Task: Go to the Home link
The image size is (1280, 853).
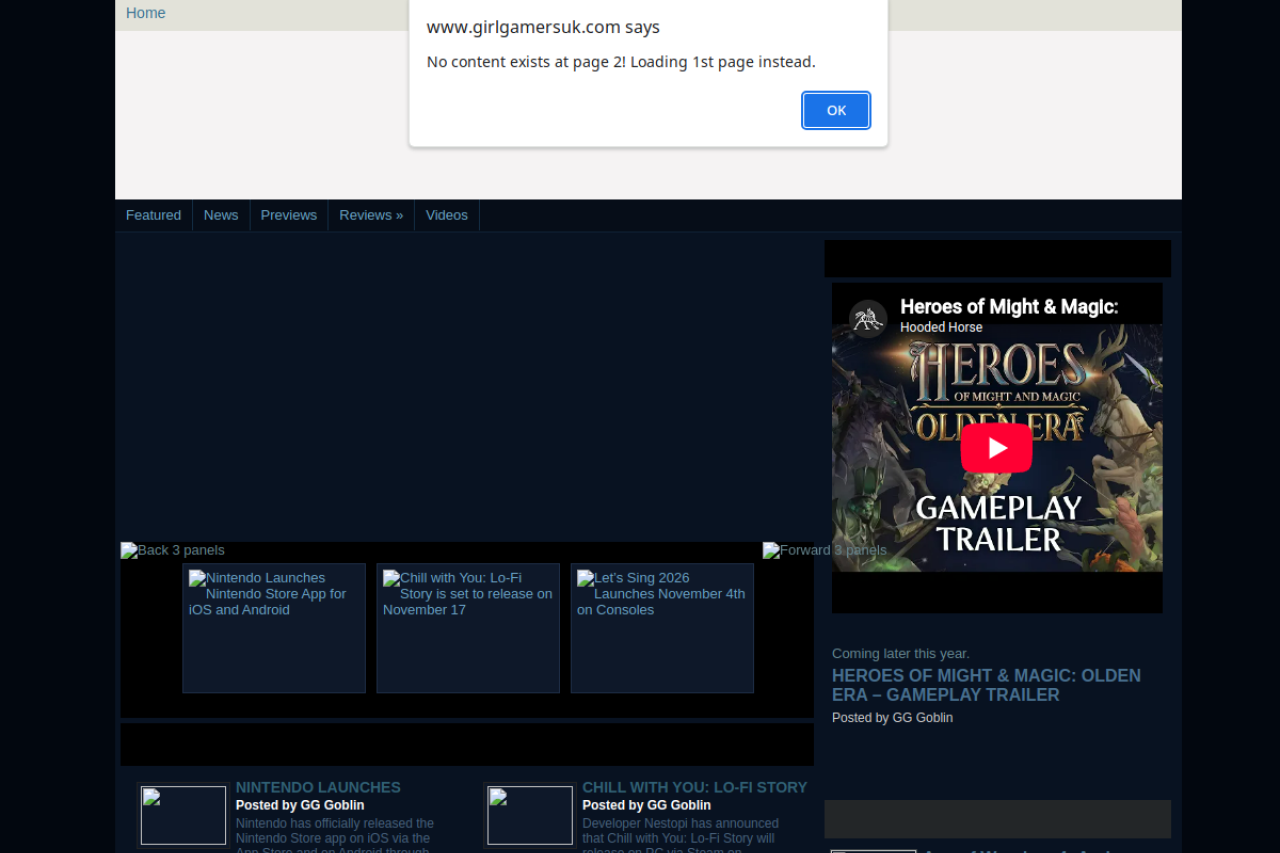Action: tap(146, 13)
